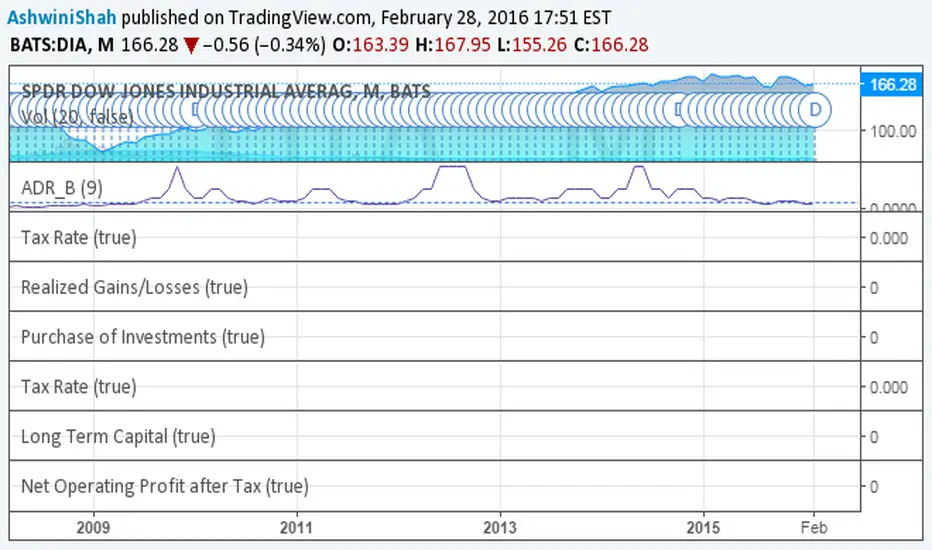
Task: Click the BATS:DIA, M symbol text
Action: [x=62, y=45]
